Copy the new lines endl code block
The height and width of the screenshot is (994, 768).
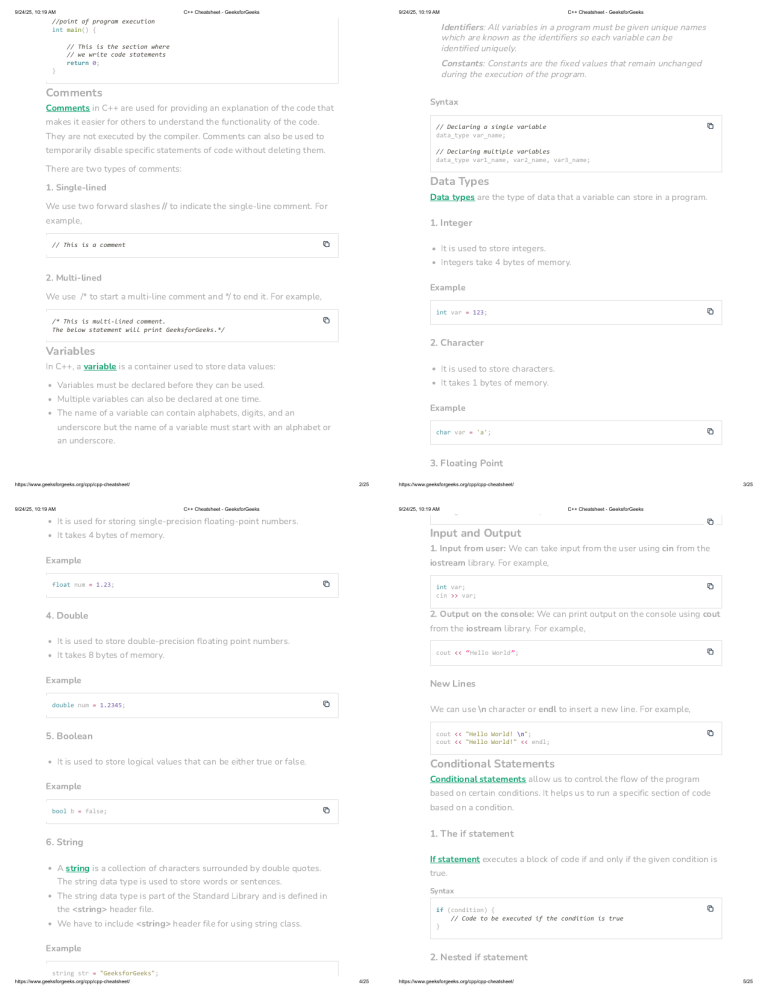click(710, 733)
